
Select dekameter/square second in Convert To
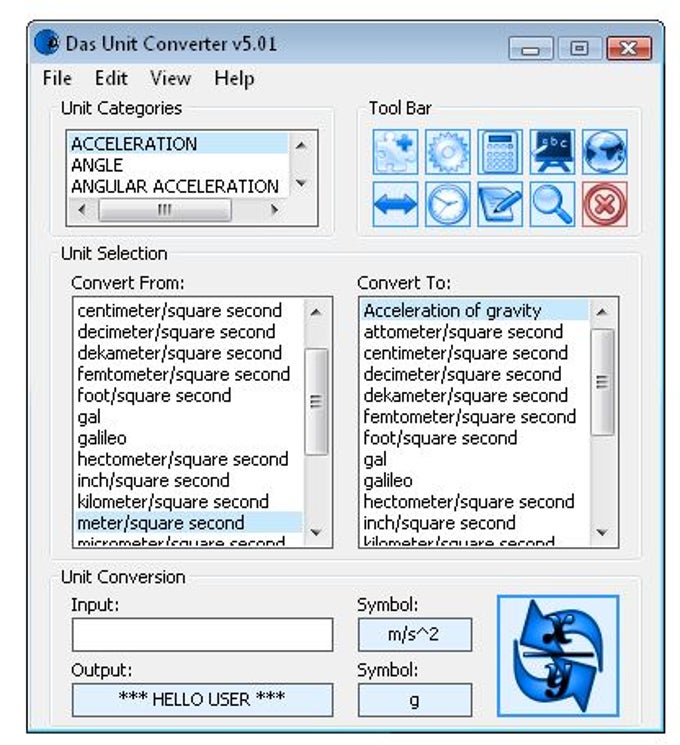[474, 396]
